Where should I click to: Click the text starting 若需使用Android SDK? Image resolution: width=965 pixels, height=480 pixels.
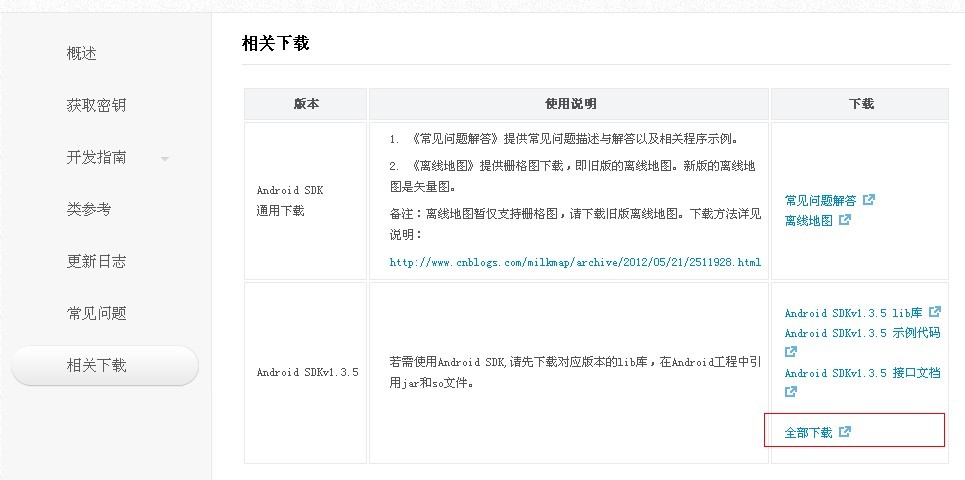tap(575, 373)
